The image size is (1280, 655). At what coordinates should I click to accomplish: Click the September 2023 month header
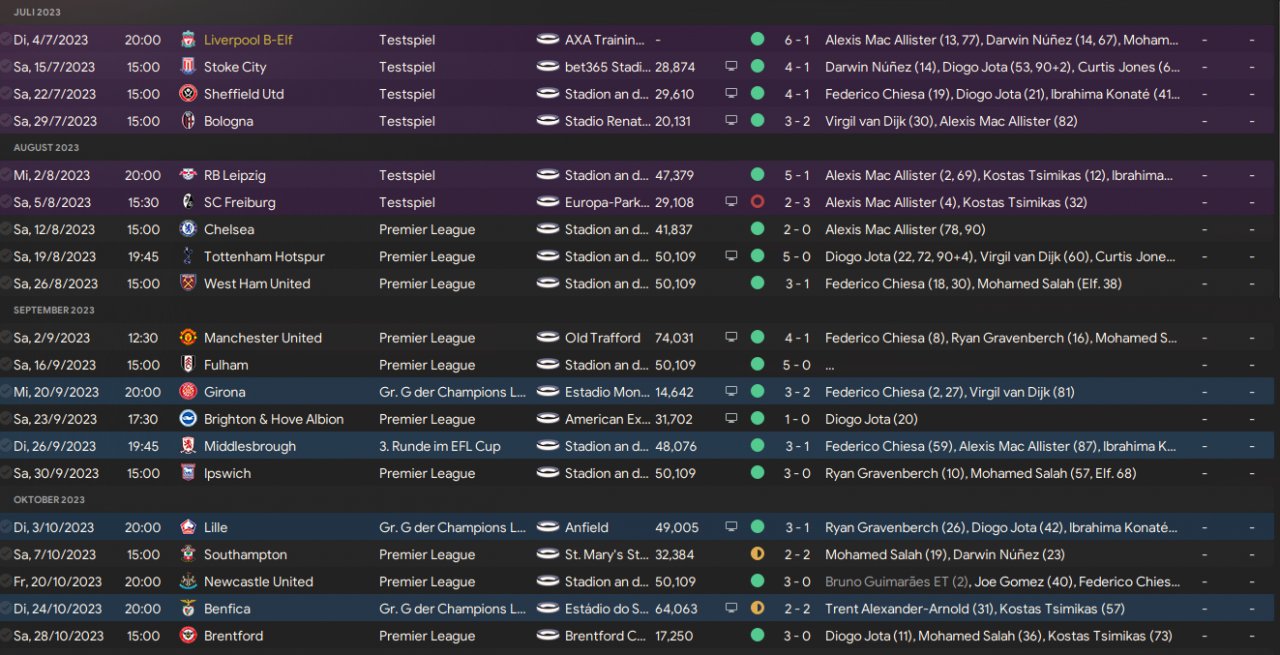54,310
